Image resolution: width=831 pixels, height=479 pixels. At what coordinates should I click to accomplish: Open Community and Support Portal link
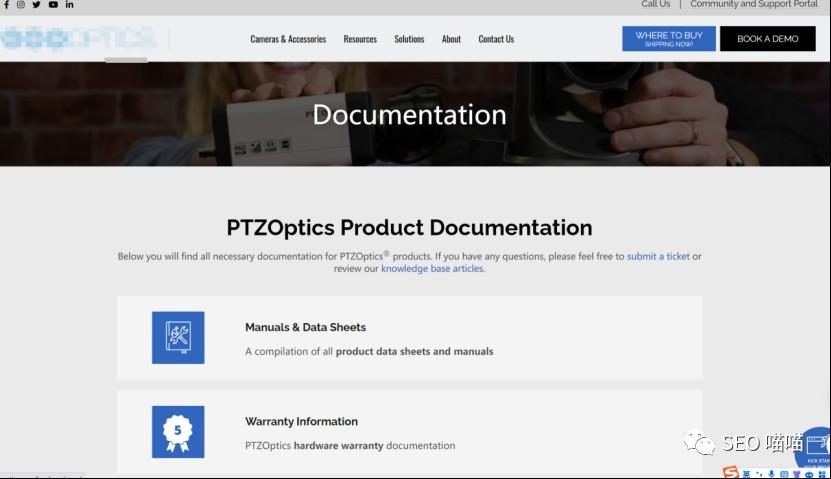point(754,4)
